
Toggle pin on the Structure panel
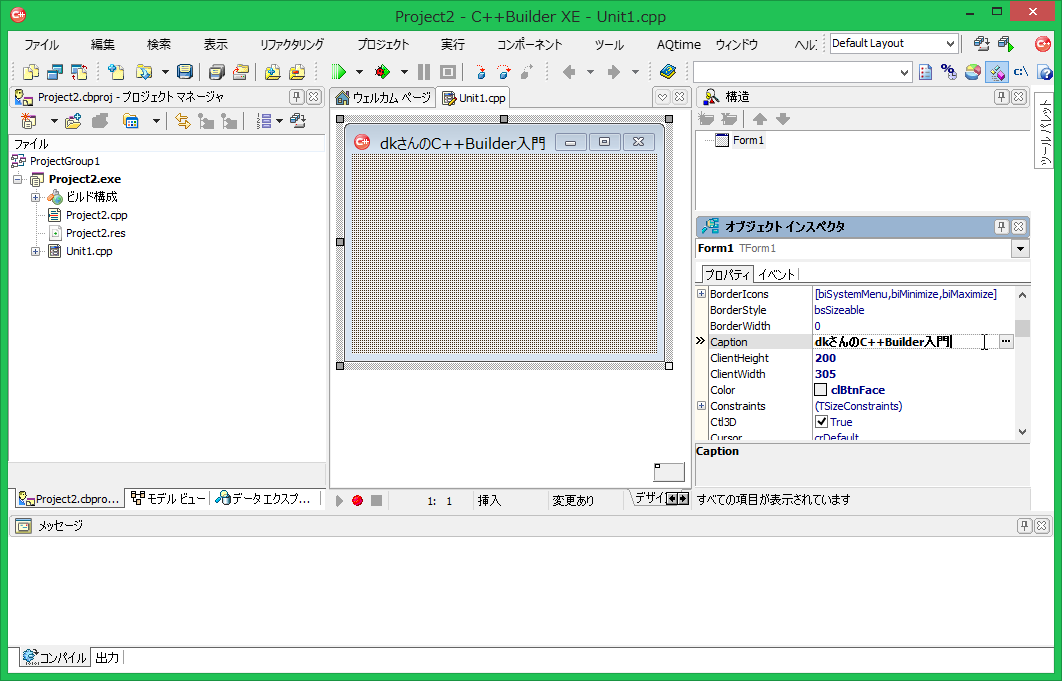tap(1001, 97)
